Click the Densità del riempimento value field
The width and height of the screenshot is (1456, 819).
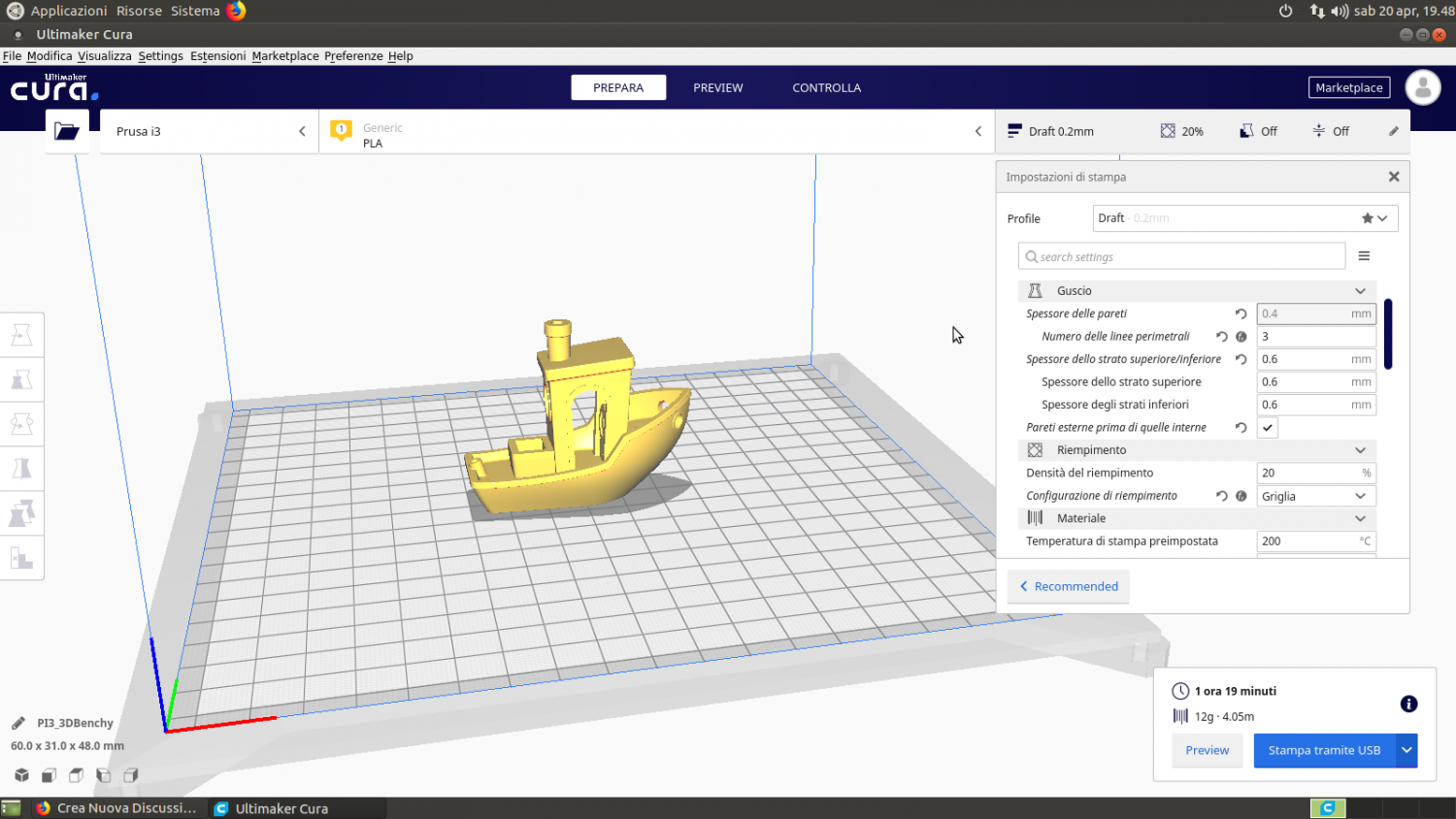pyautogui.click(x=1316, y=473)
